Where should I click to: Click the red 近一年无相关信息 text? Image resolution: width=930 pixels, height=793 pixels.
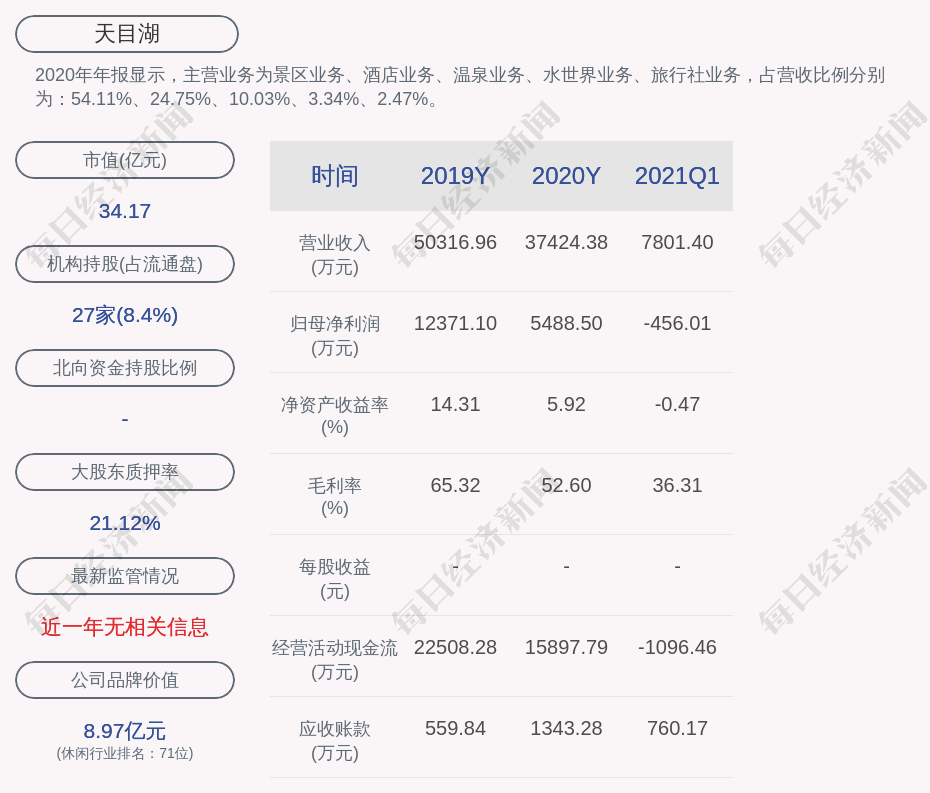point(125,627)
